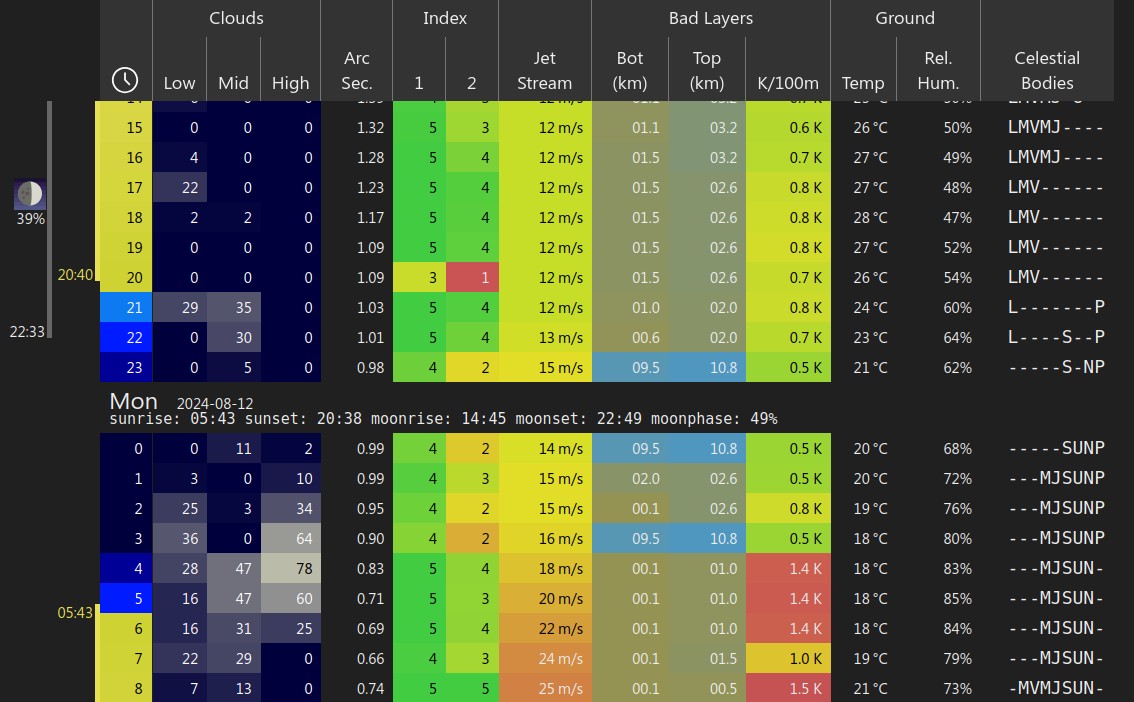1134x702 pixels.
Task: Click the Ground group header
Action: click(x=905, y=18)
